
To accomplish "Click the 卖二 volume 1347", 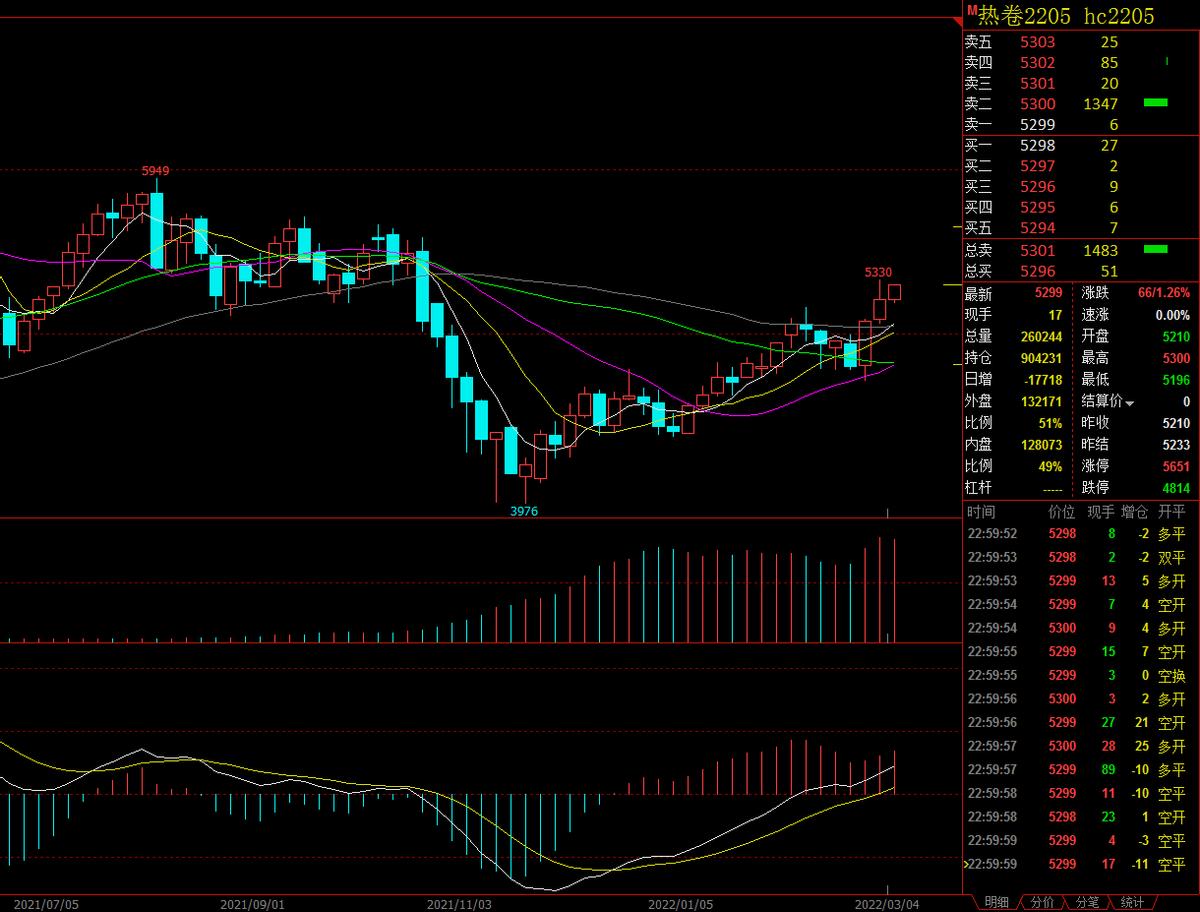I will 1100,104.
